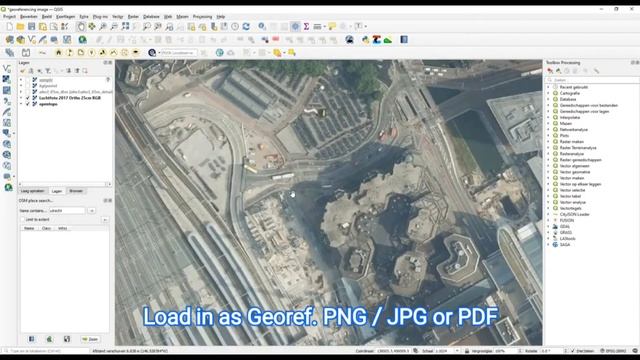The height and width of the screenshot is (360, 640).
Task: Select the Zoom In magnifier tool
Action: (103, 27)
